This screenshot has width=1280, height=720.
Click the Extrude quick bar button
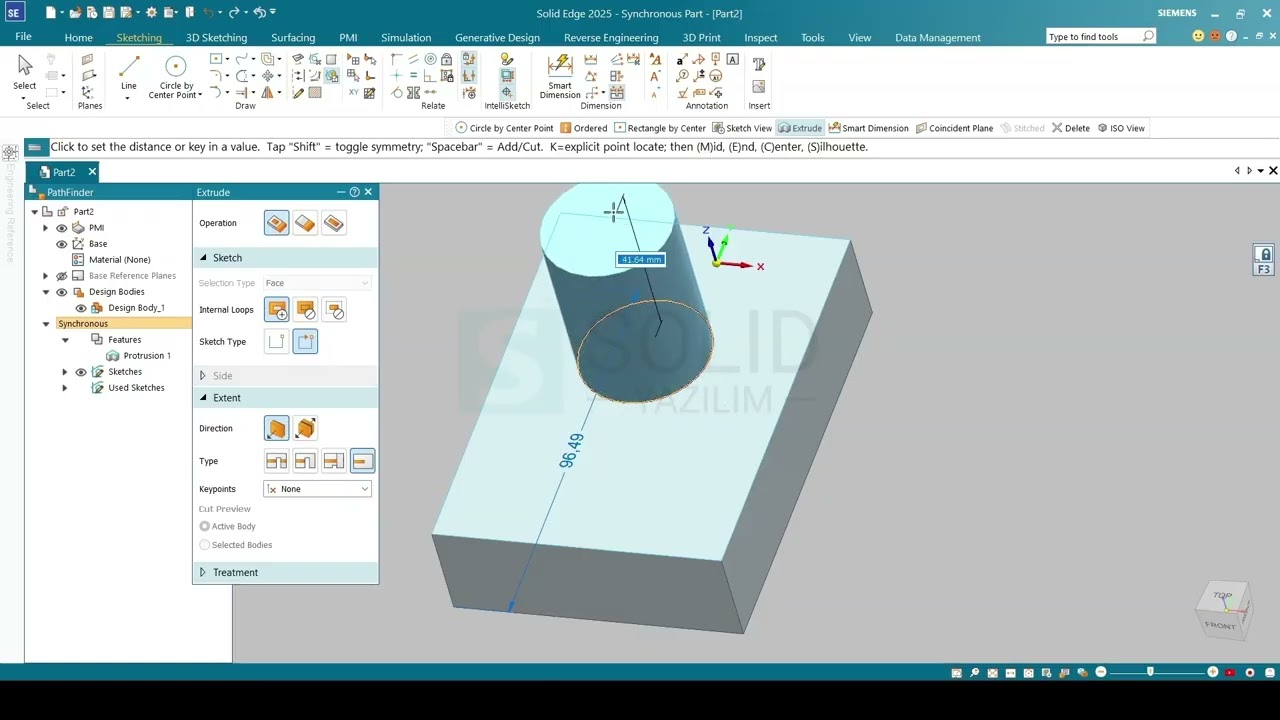tap(800, 128)
